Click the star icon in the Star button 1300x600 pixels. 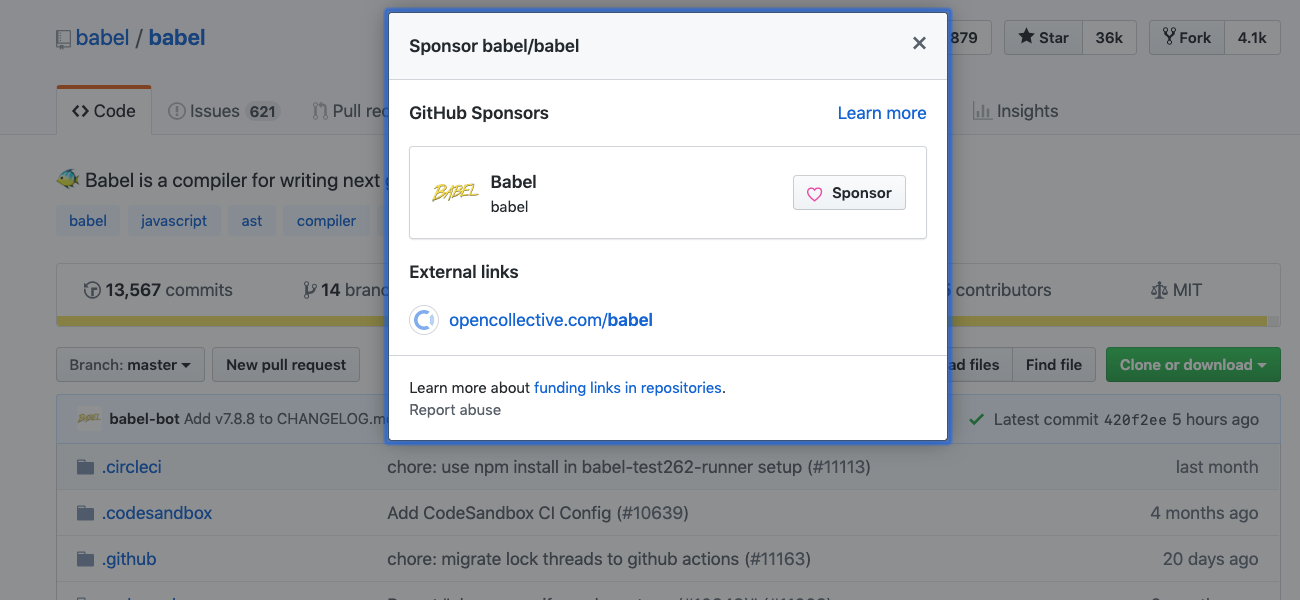click(x=1029, y=37)
